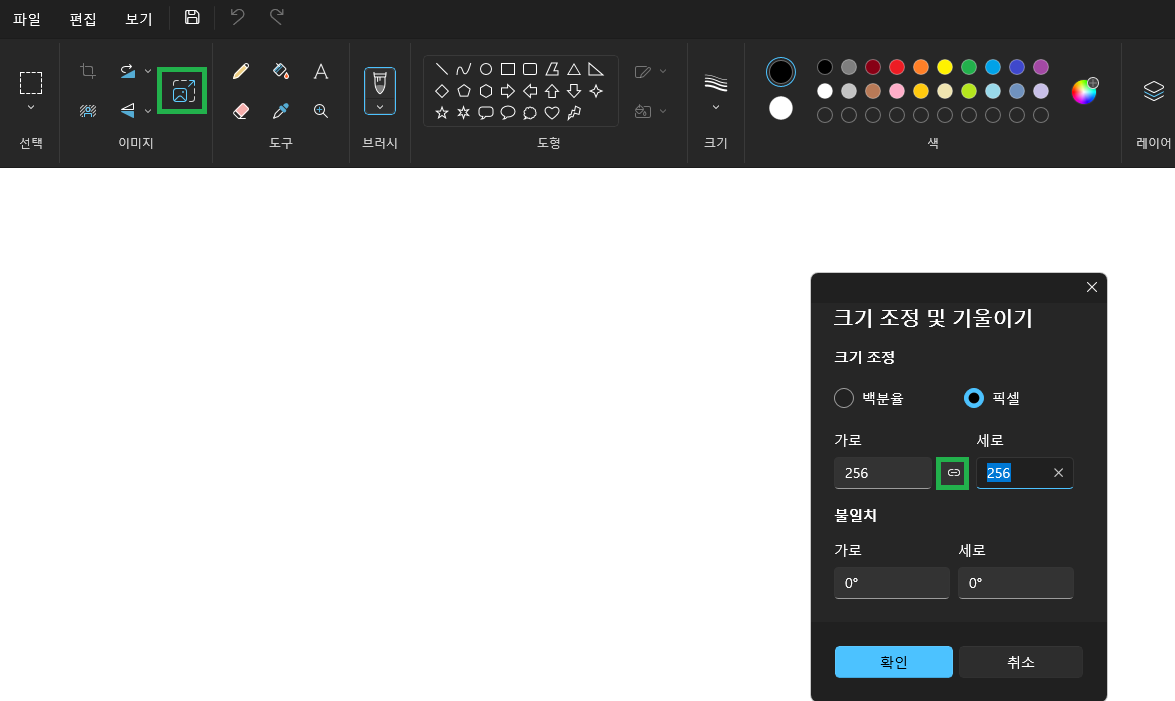Click the 세로 skew degrees field
The width and height of the screenshot is (1175, 701).
(1015, 583)
